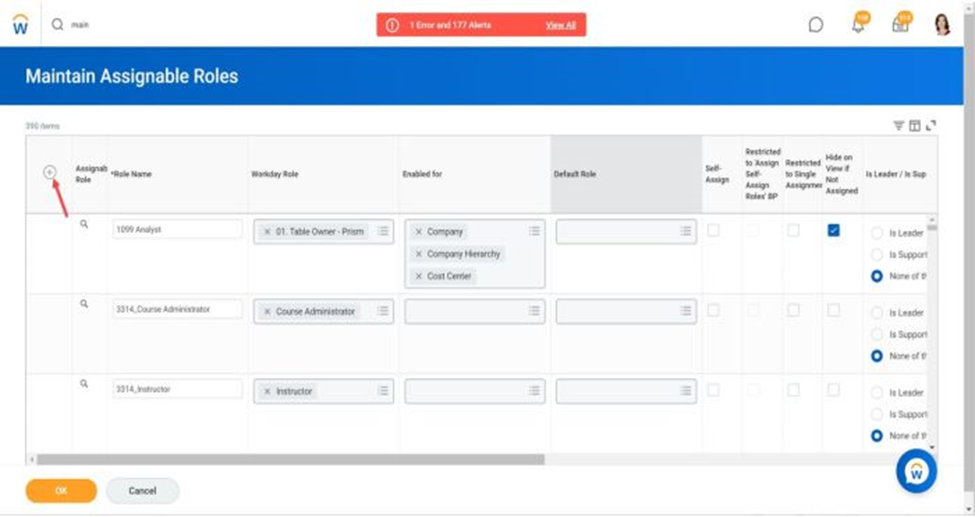The image size is (975, 517).
Task: Click the add row plus icon
Action: pos(50,173)
